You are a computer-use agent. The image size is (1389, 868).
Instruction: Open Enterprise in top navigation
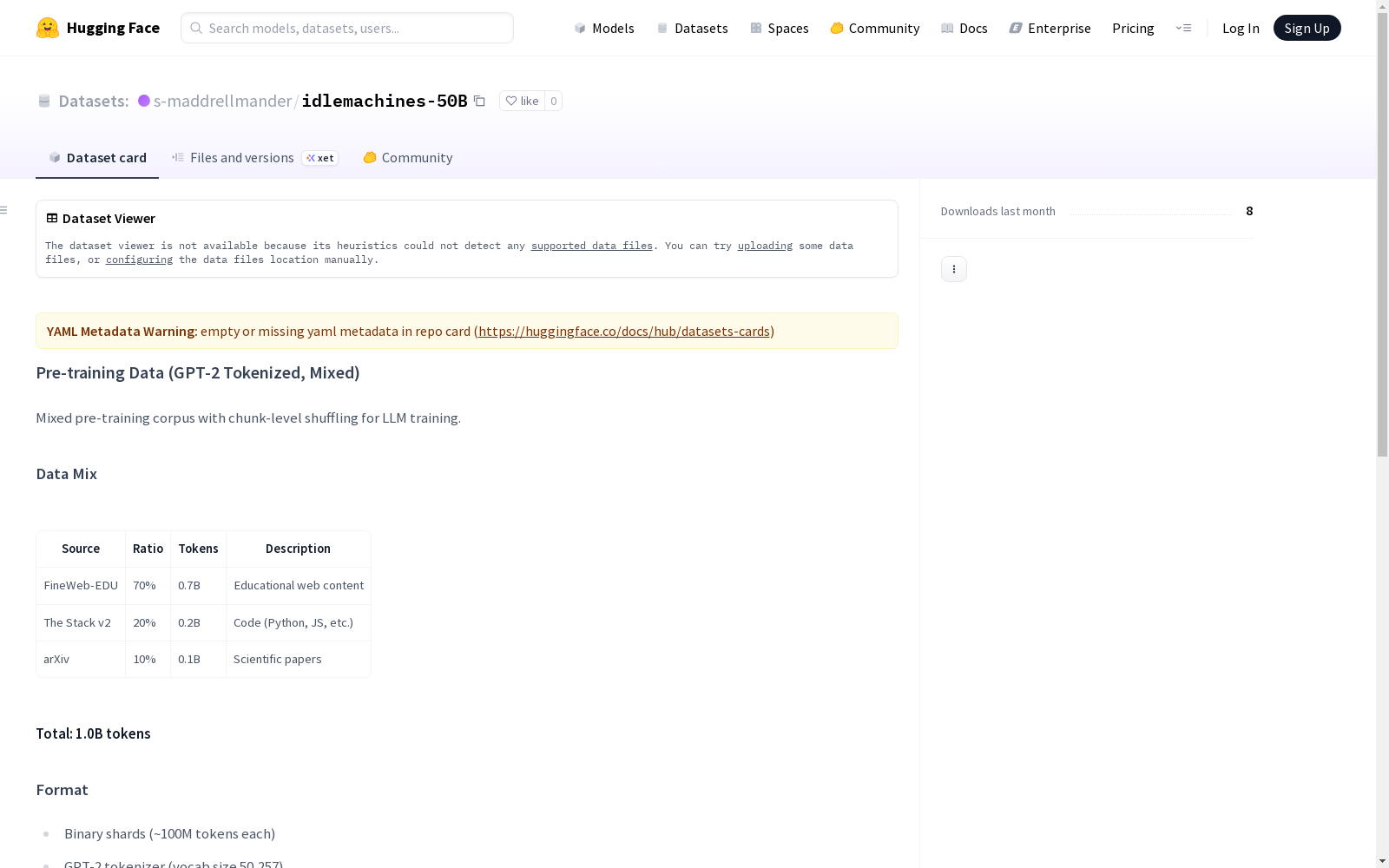pos(1050,28)
